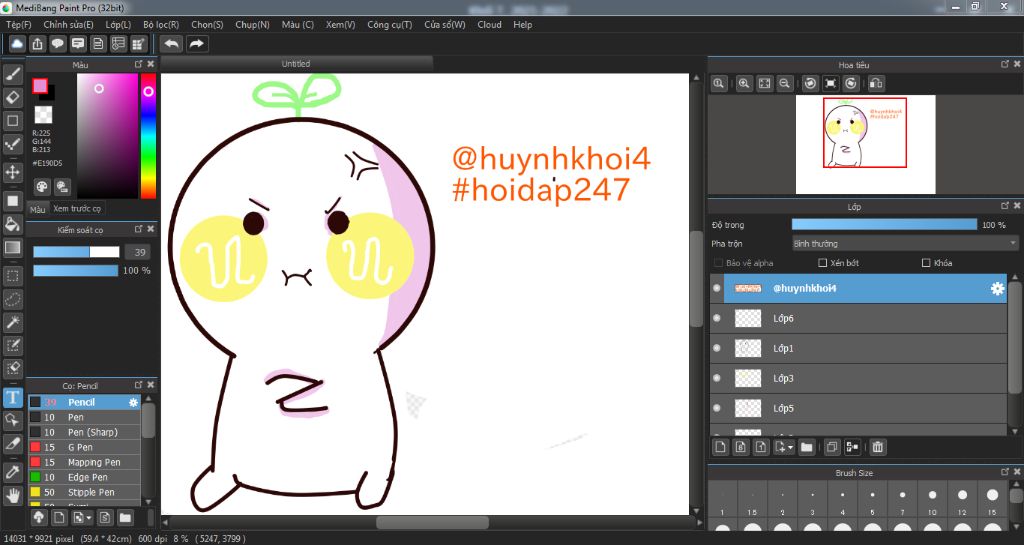Enable the Bảo vệ alpha checkbox
This screenshot has width=1024, height=545.
point(718,262)
